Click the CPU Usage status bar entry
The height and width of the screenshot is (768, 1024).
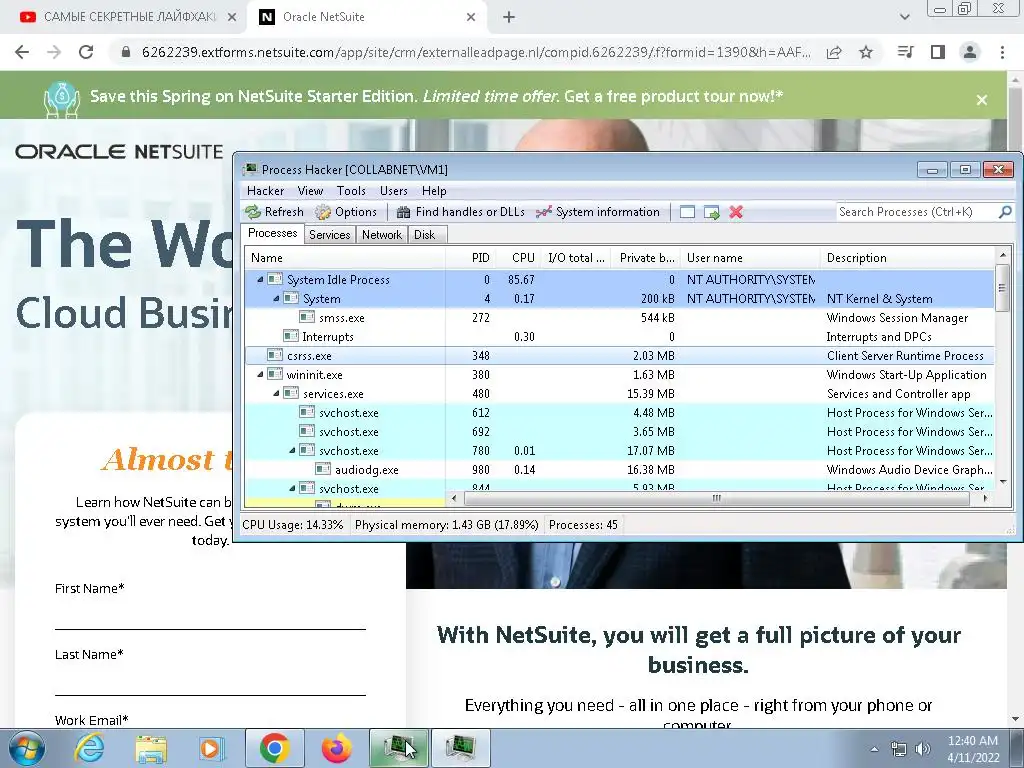293,525
